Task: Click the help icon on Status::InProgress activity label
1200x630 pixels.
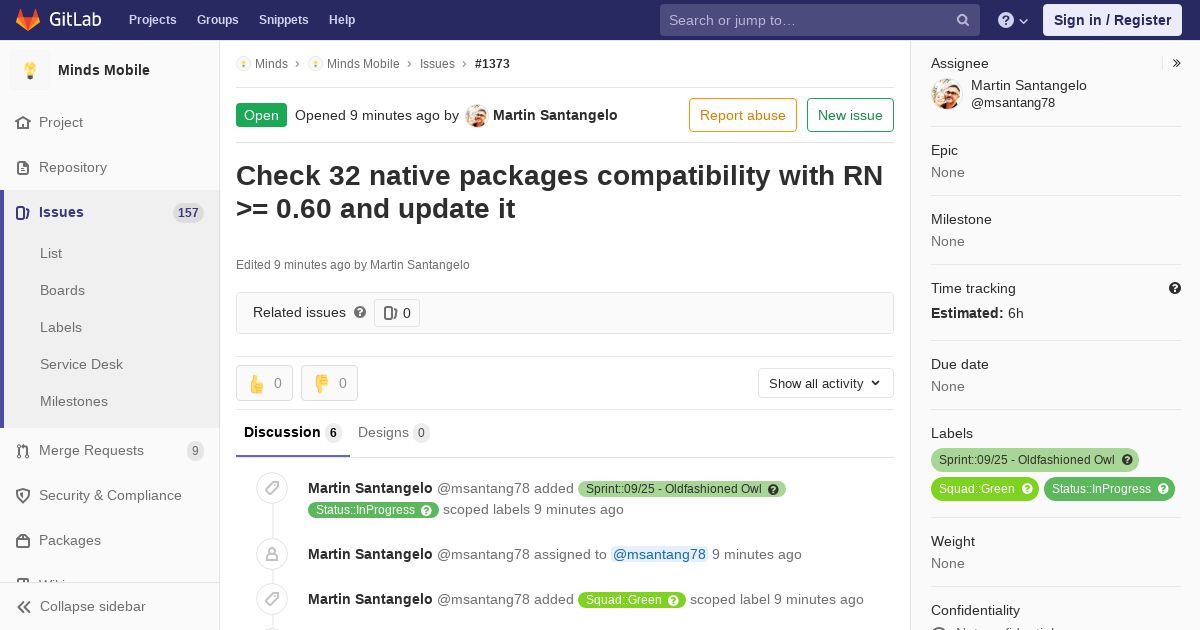Action: point(427,510)
